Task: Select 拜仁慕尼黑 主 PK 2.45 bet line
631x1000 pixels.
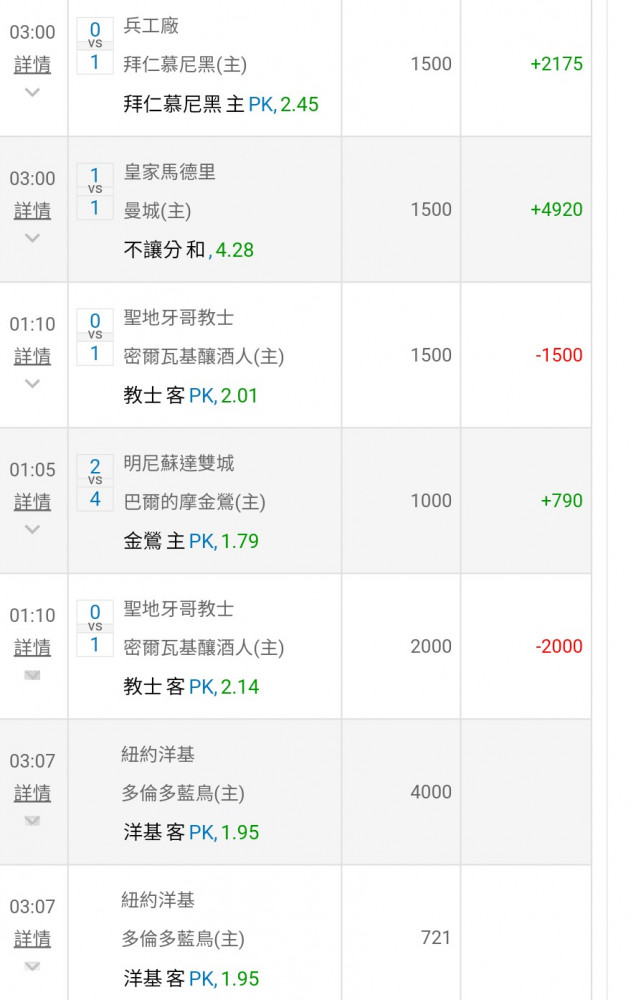Action: click(x=221, y=104)
